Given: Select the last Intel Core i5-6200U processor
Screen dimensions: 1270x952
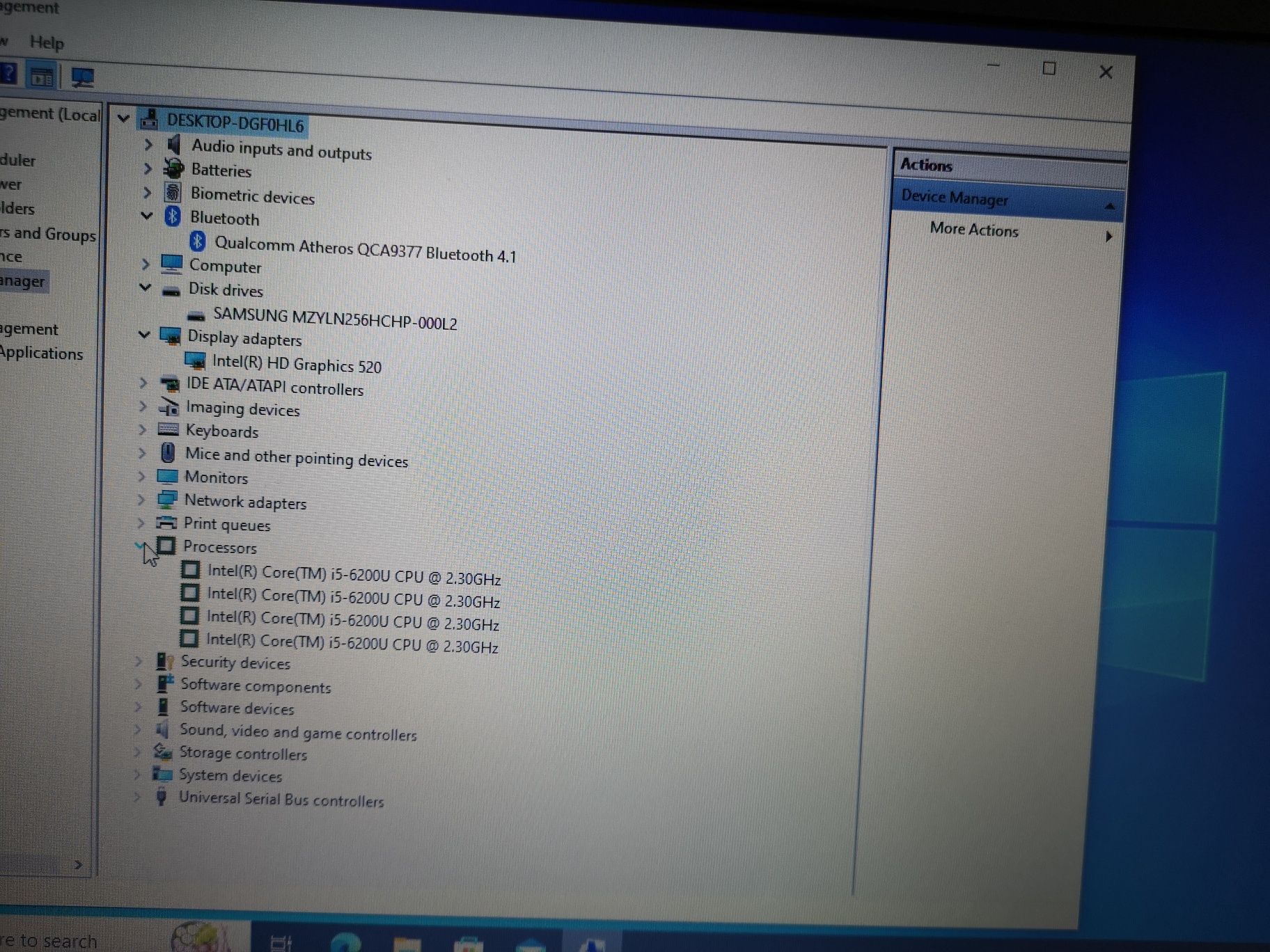Looking at the screenshot, I should tap(352, 644).
